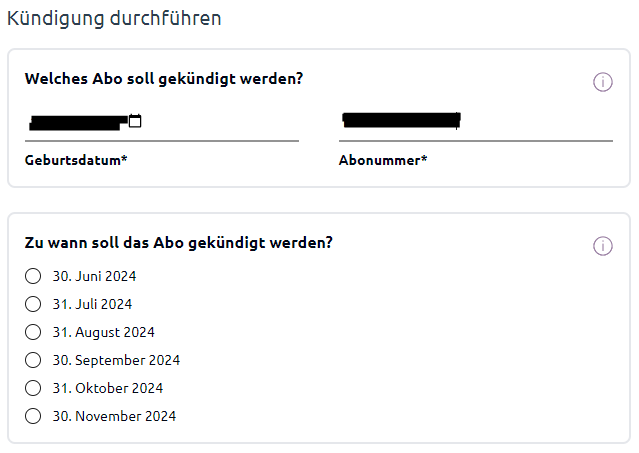The width and height of the screenshot is (639, 453).
Task: Choose the 30. September 2024 radio circle
Action: 33,360
